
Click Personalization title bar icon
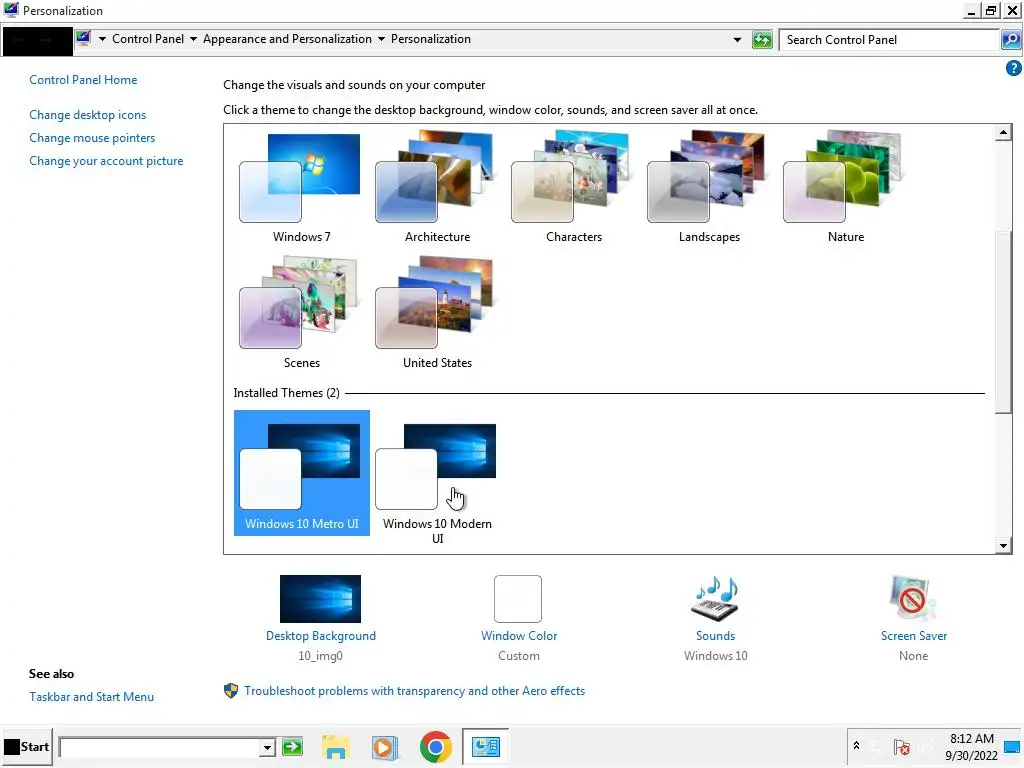(x=10, y=10)
